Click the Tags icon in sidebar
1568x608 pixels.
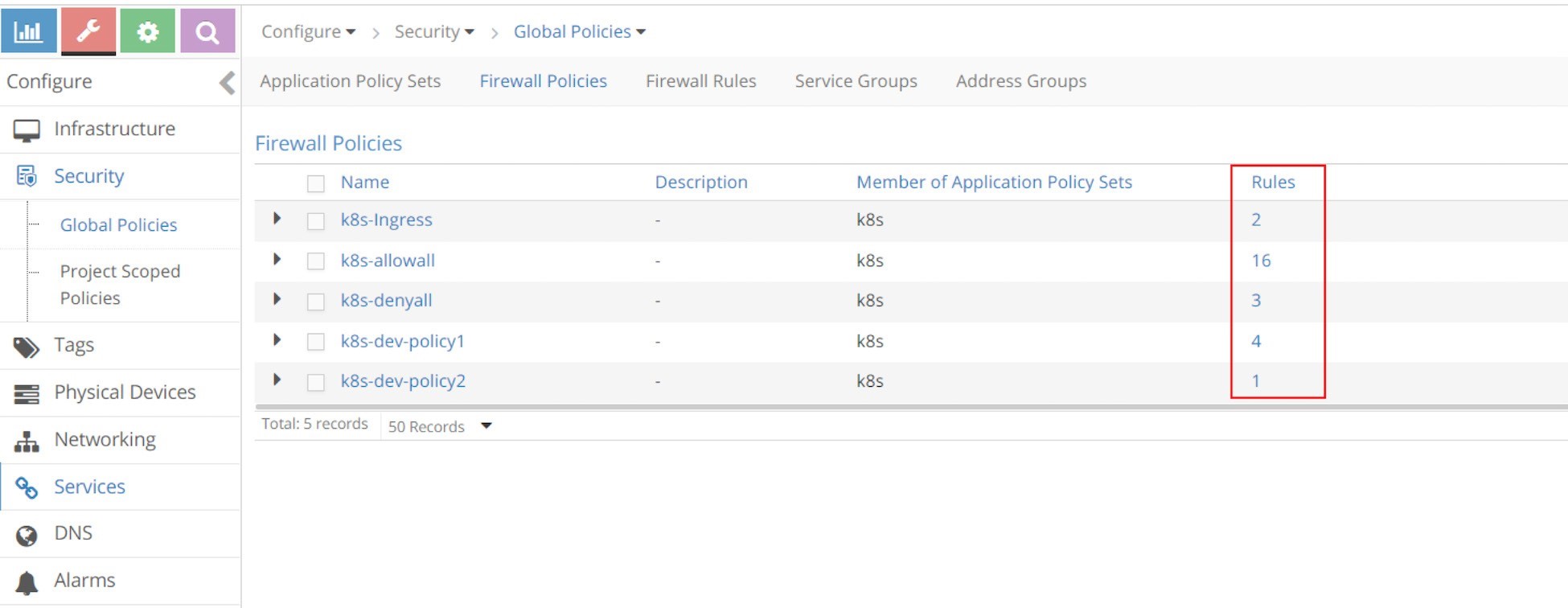[x=27, y=347]
